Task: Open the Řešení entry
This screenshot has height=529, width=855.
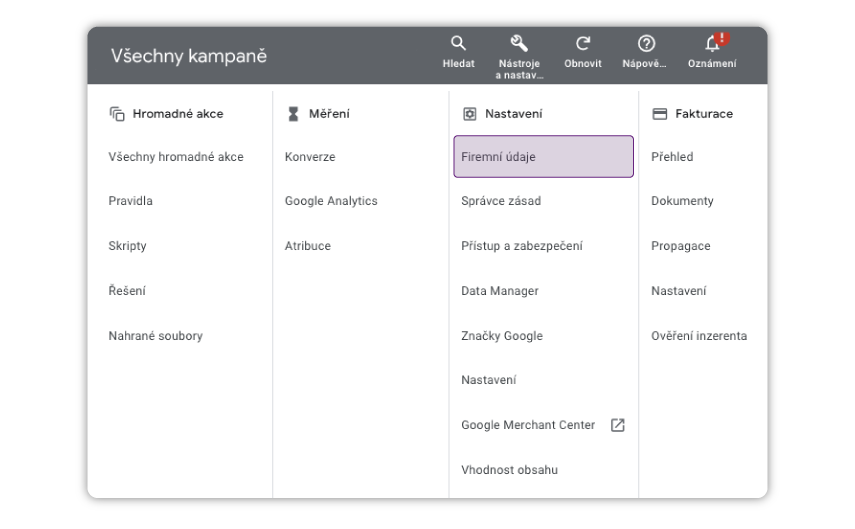Action: (x=127, y=291)
